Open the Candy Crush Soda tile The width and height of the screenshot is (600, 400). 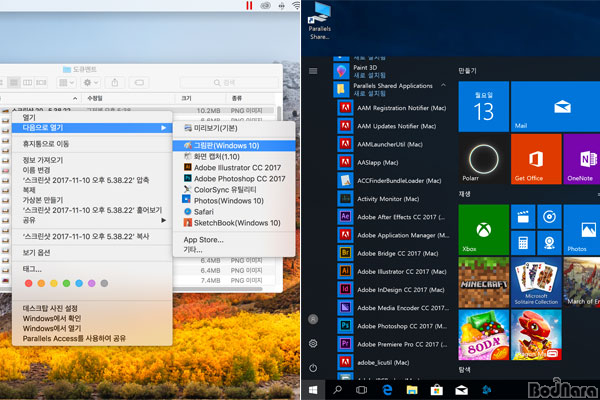pyautogui.click(x=484, y=335)
